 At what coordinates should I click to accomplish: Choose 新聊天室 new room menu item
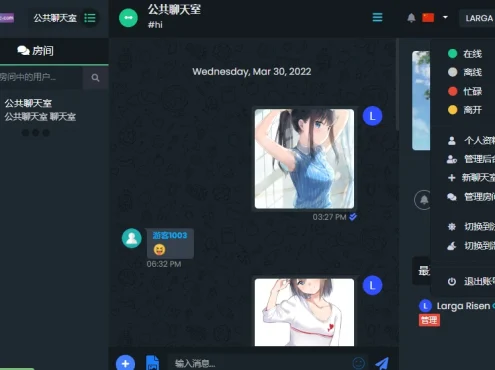pos(471,178)
